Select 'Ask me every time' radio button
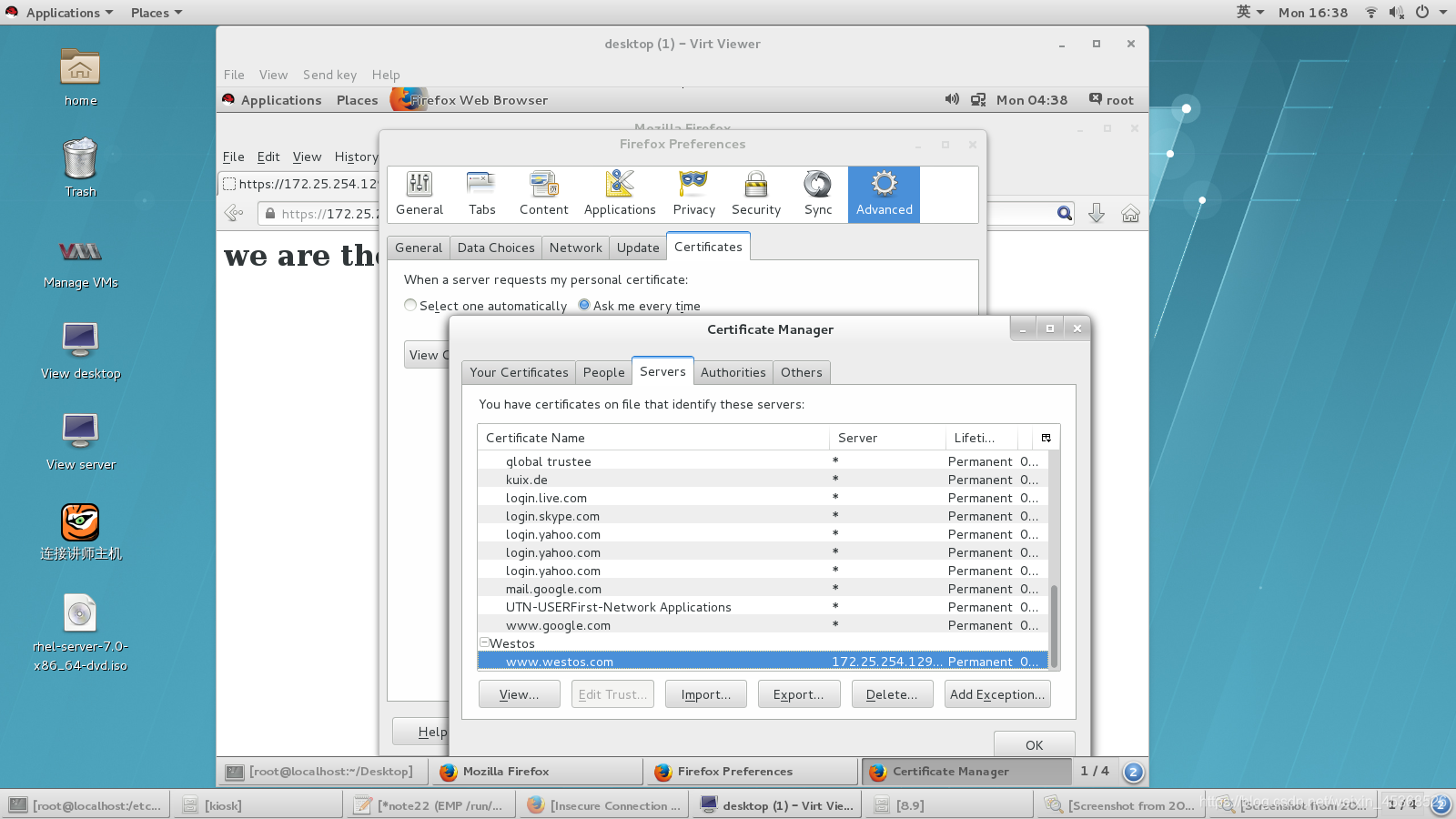 click(x=584, y=305)
